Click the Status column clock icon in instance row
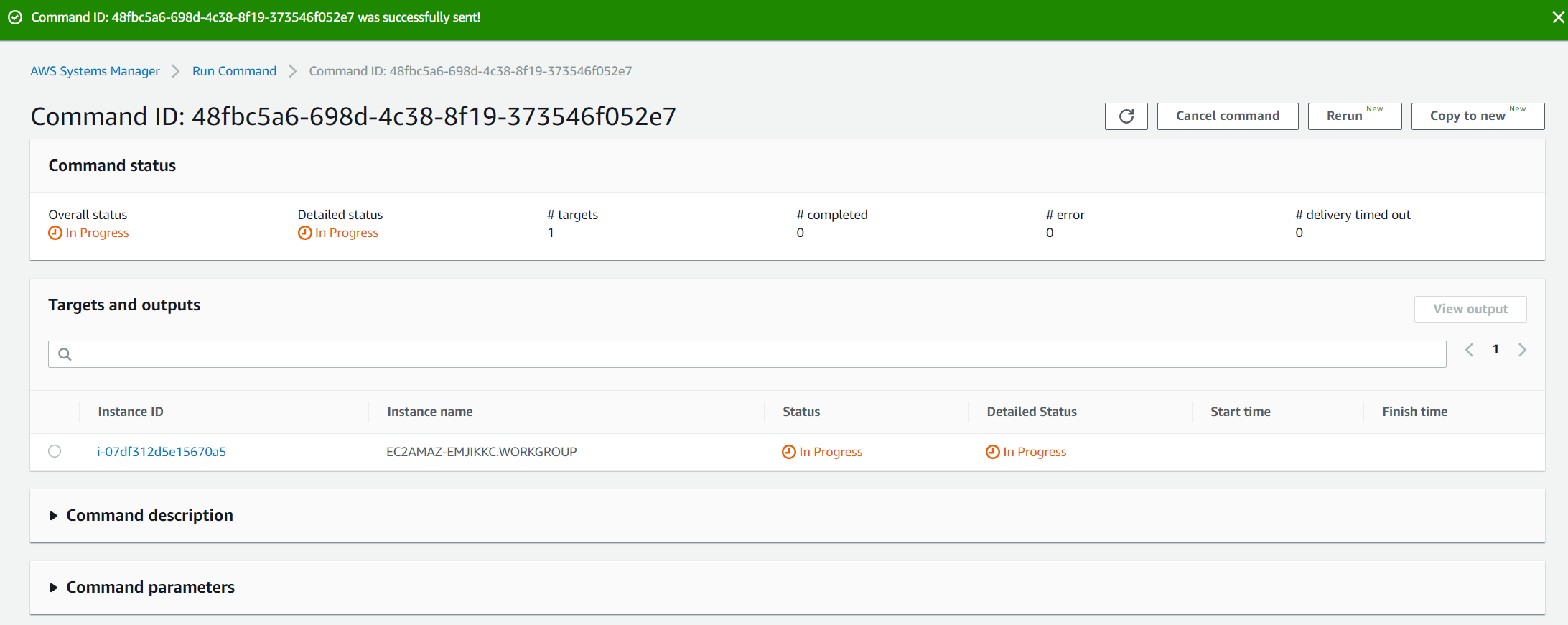 click(x=789, y=452)
